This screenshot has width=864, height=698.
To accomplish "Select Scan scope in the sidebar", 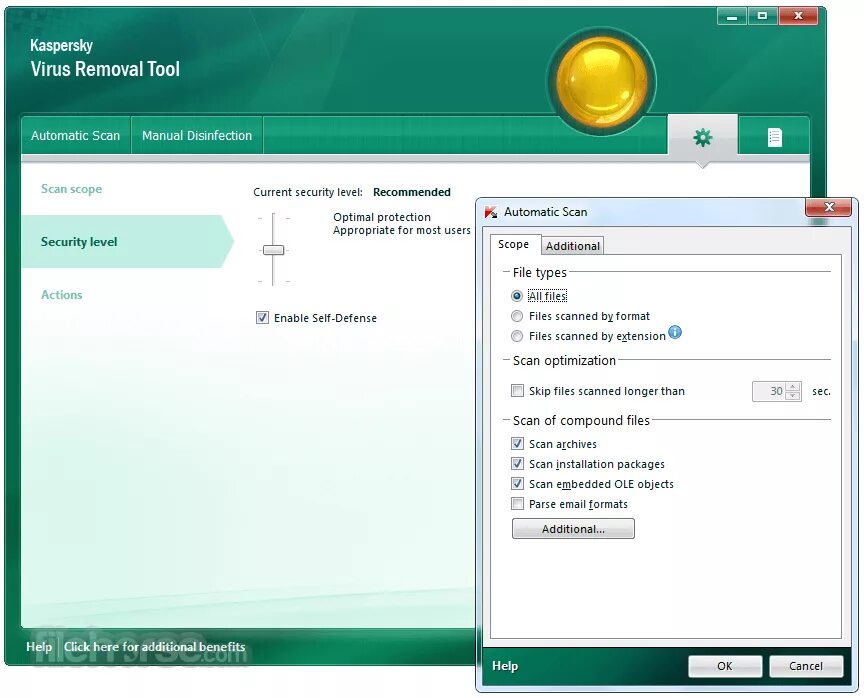I will [x=71, y=189].
